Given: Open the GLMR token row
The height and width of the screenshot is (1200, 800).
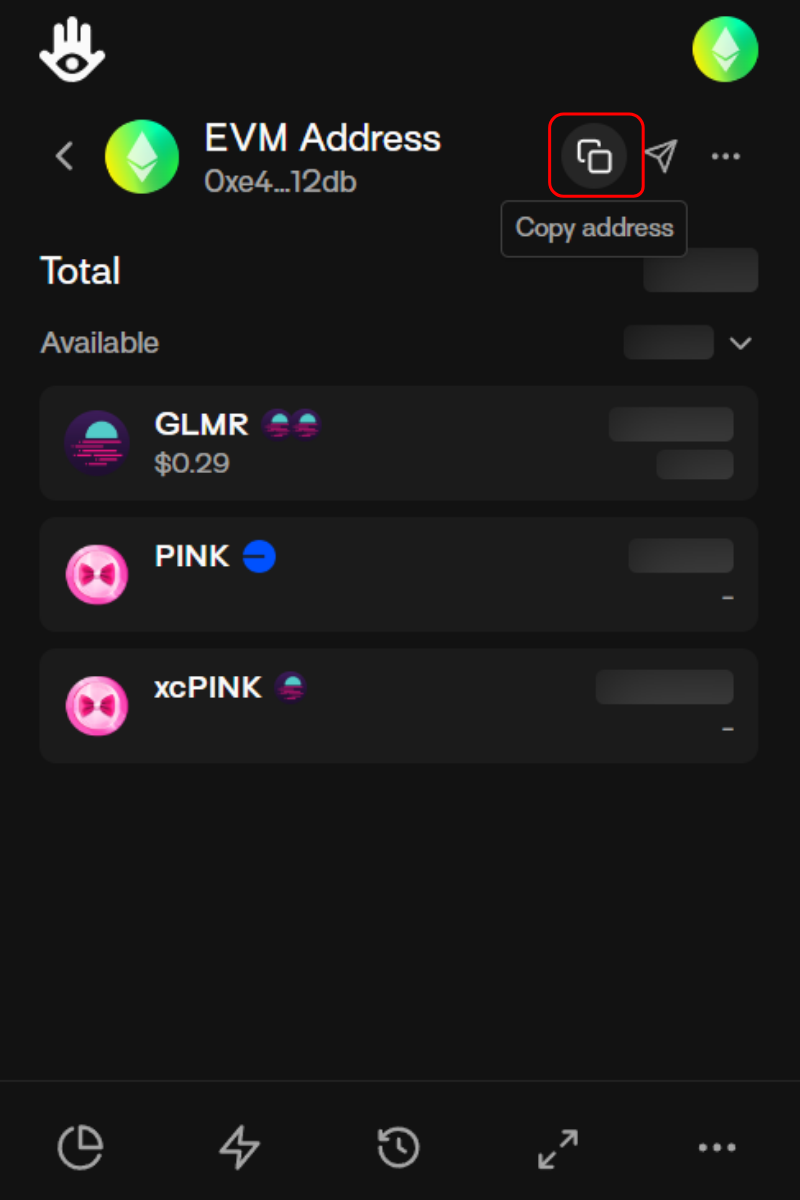Looking at the screenshot, I should (398, 443).
